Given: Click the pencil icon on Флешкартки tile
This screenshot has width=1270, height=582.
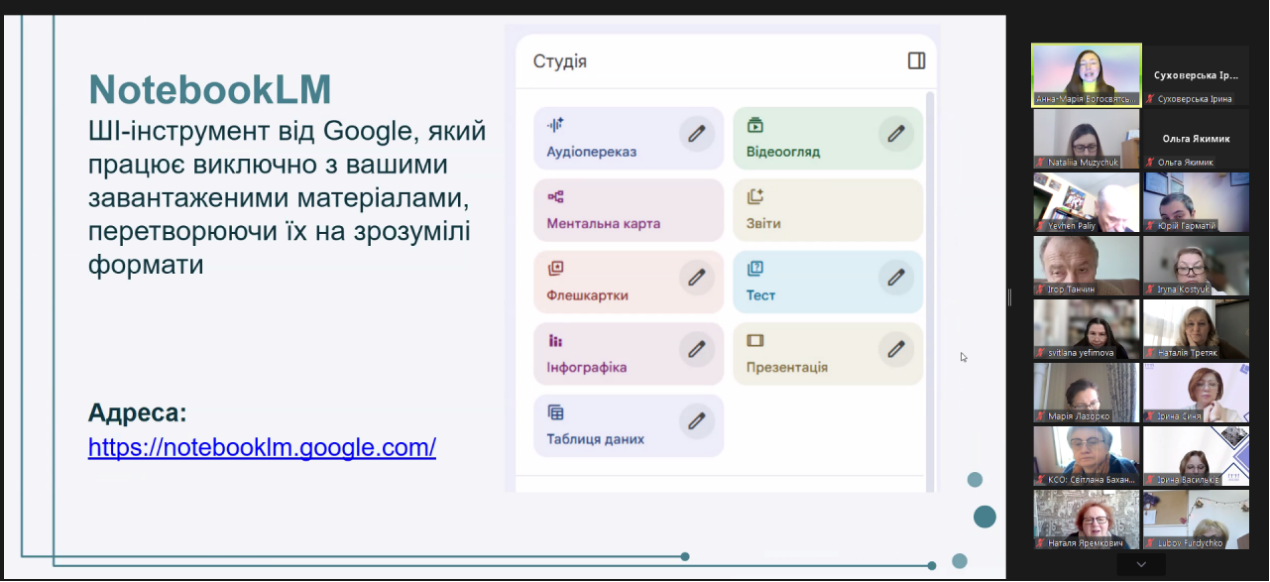Looking at the screenshot, I should tap(697, 277).
